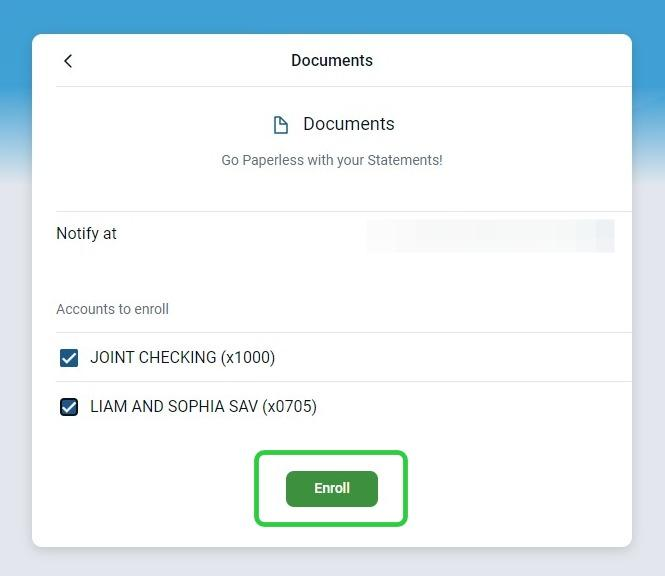
Task: Click the Notify at label
Action: tap(87, 233)
